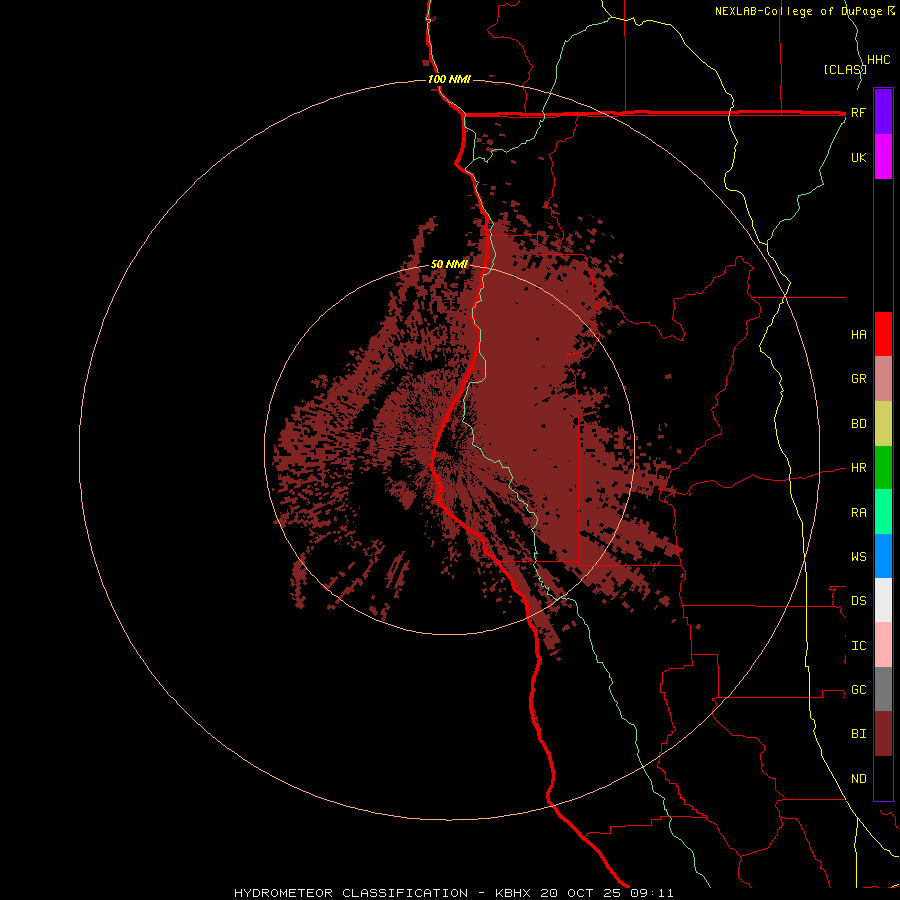Image resolution: width=900 pixels, height=900 pixels.
Task: Click the UK legend label
Action: tap(859, 158)
